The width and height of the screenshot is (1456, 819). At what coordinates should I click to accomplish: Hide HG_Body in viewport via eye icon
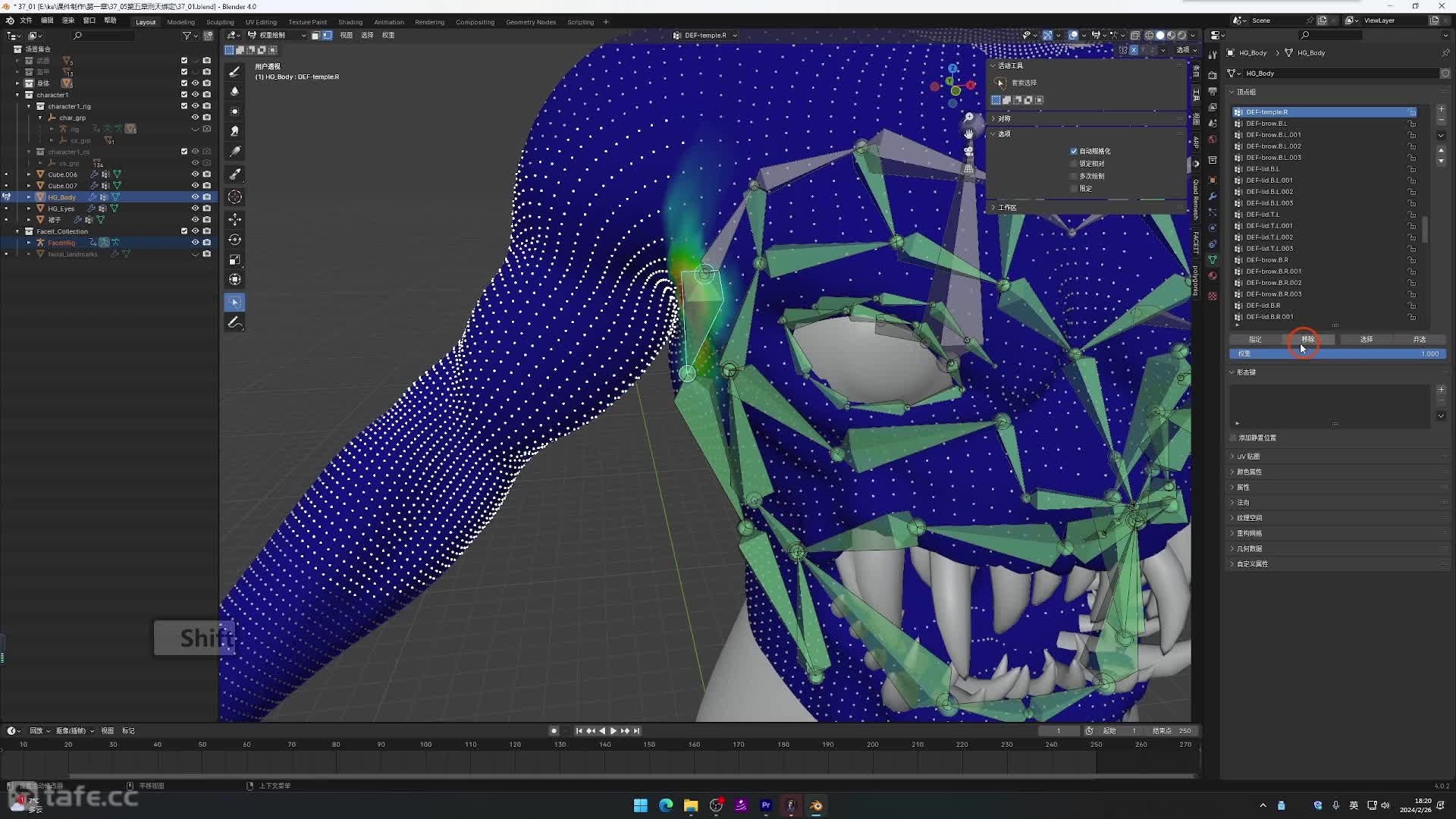pos(195,197)
